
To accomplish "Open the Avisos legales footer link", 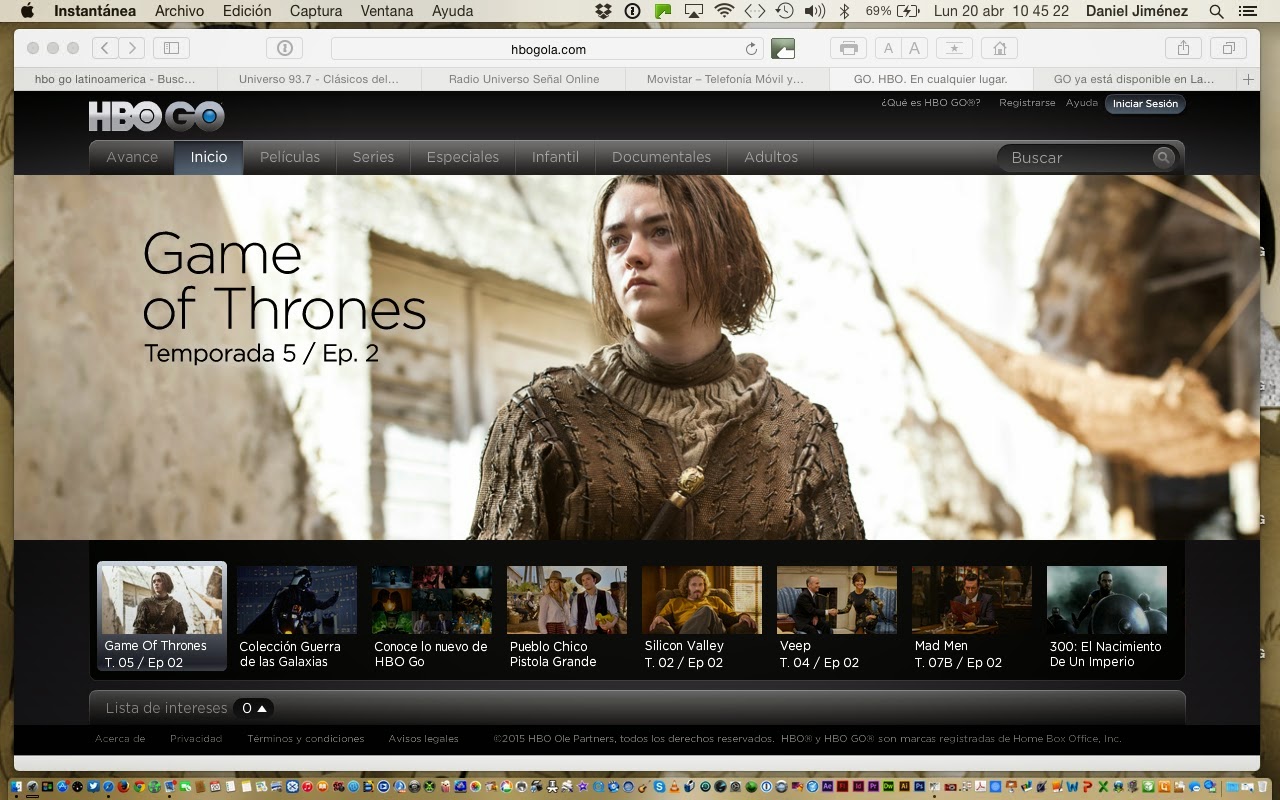I will click(x=424, y=739).
